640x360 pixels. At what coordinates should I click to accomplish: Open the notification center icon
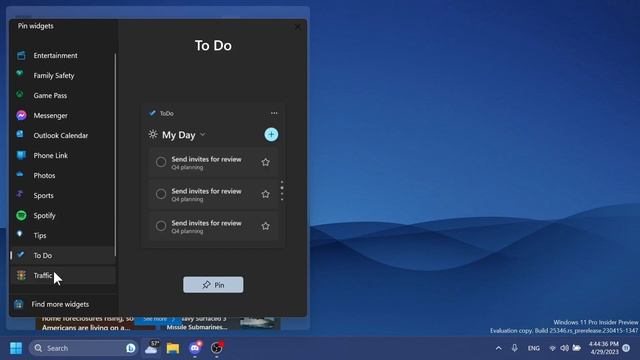point(626,348)
